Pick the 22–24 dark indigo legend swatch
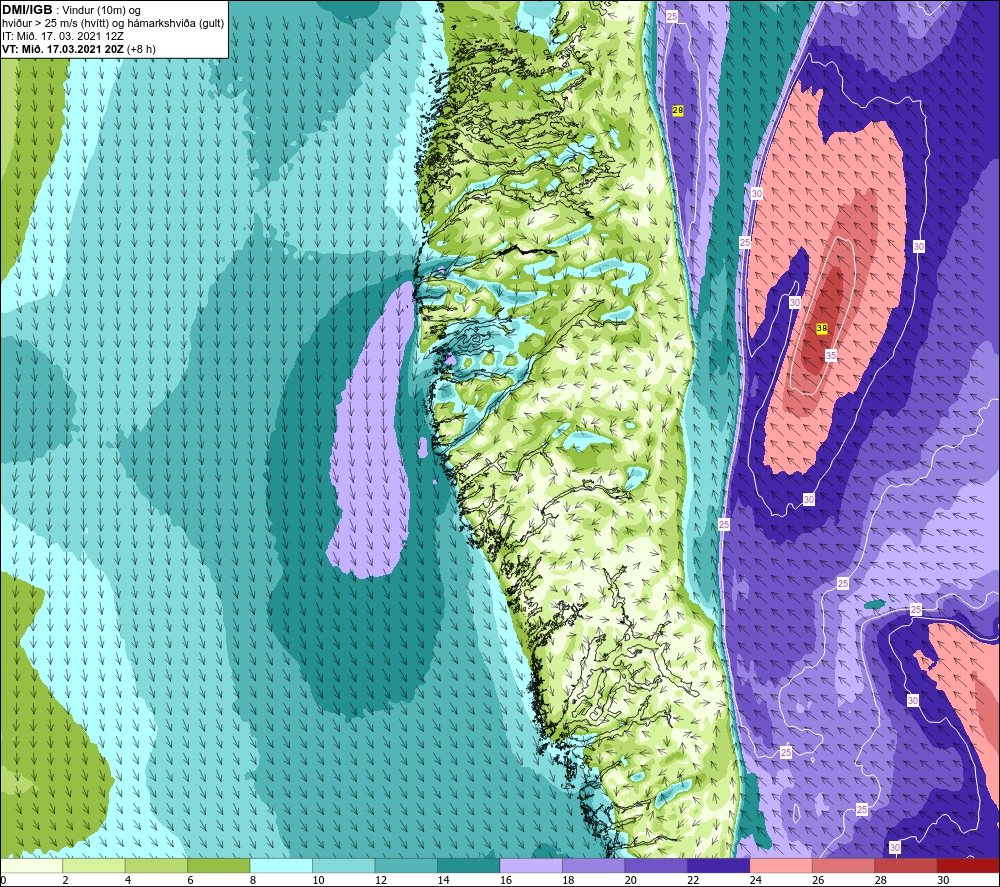Image resolution: width=1000 pixels, height=887 pixels. click(719, 866)
